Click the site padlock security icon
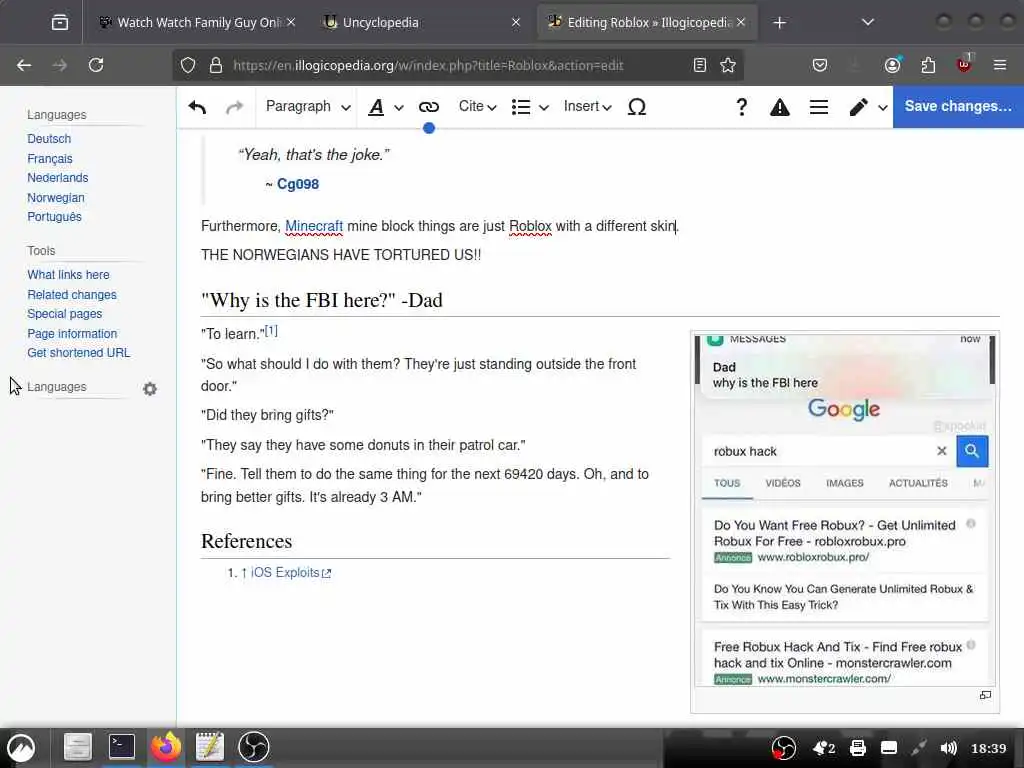The height and width of the screenshot is (768, 1024). (x=216, y=65)
